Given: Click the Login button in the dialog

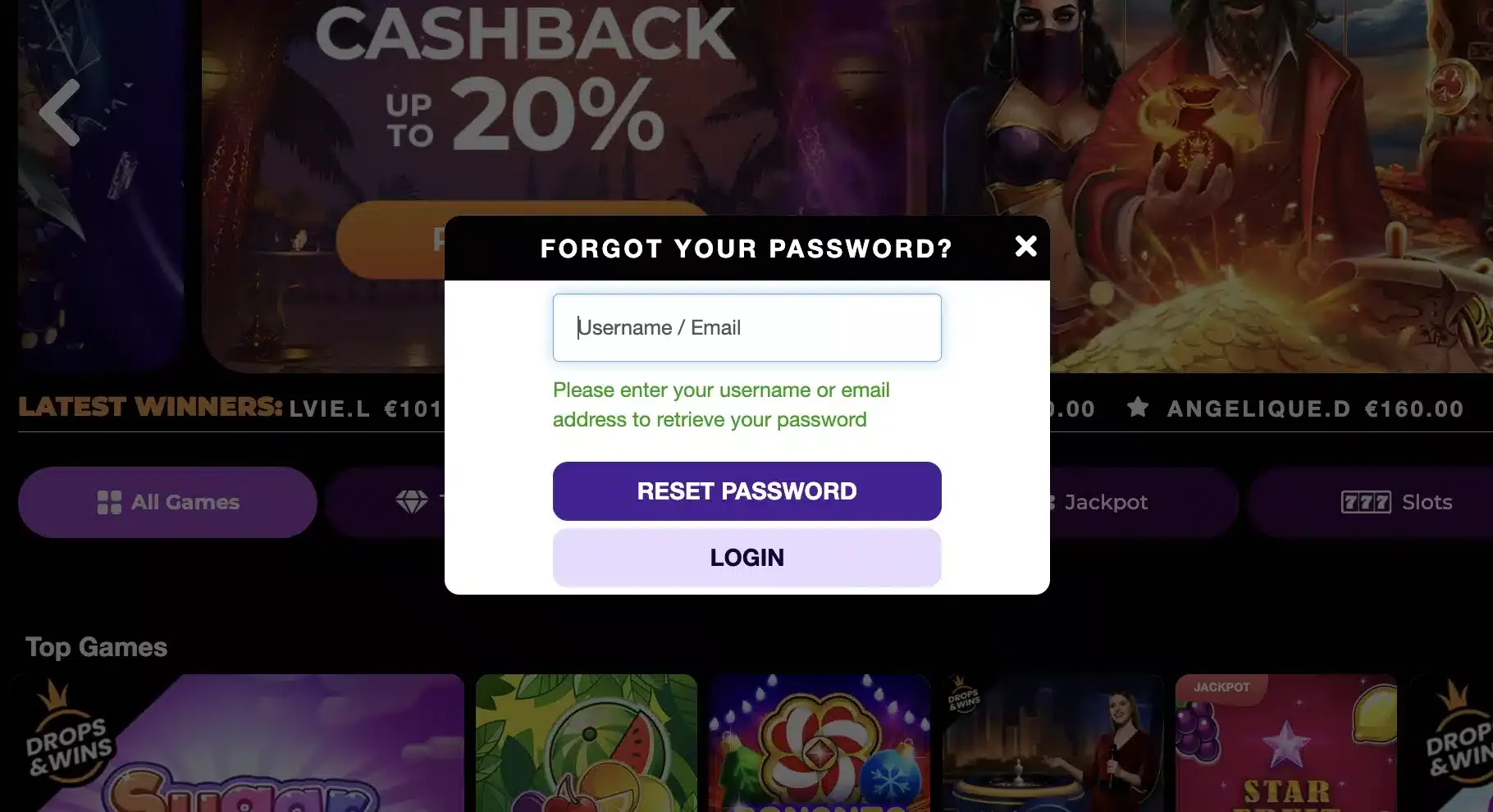Looking at the screenshot, I should click(746, 558).
